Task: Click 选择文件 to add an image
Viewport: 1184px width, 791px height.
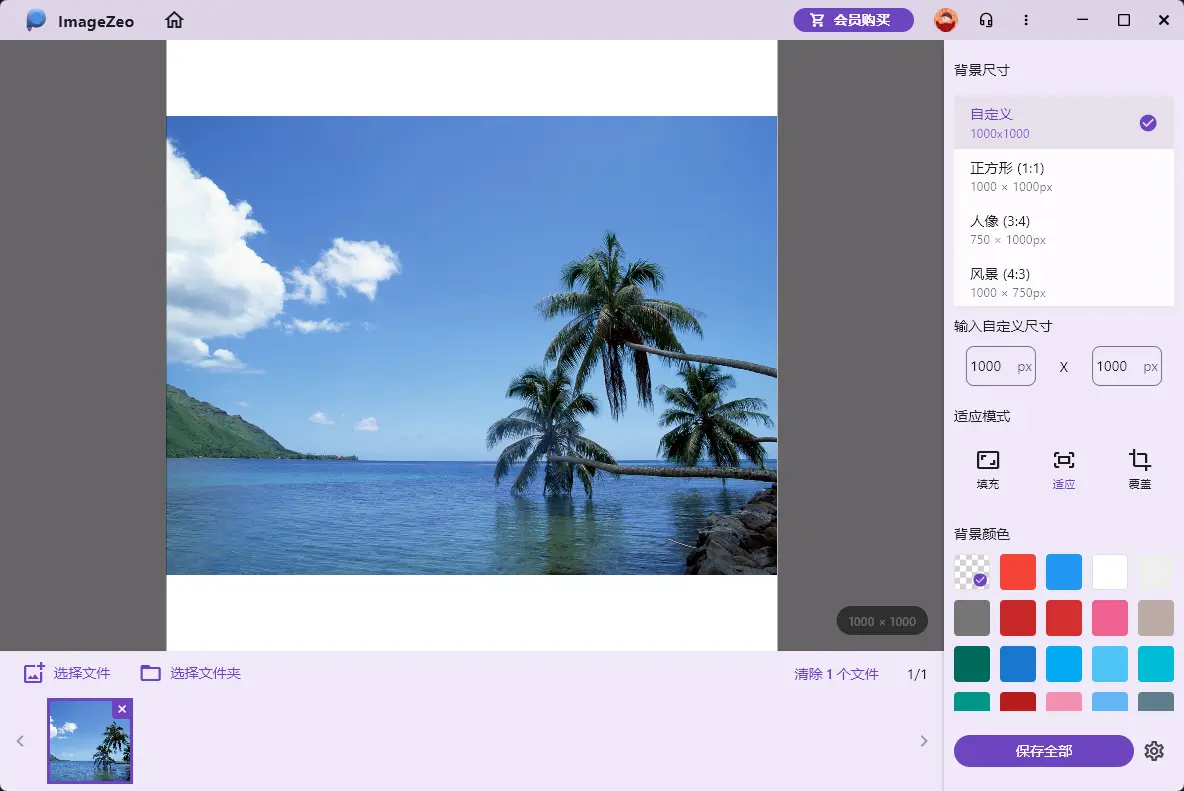Action: [68, 673]
